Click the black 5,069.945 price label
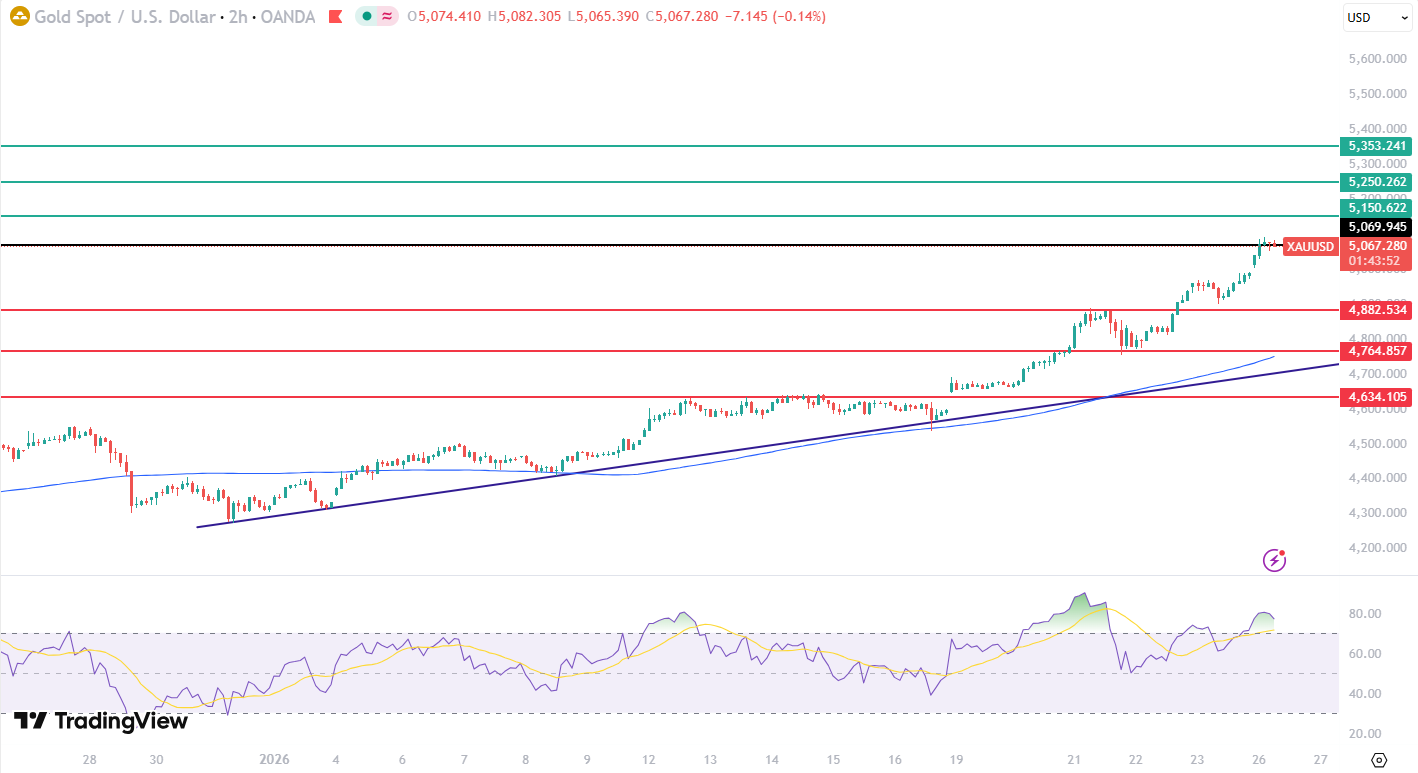 (x=1377, y=227)
